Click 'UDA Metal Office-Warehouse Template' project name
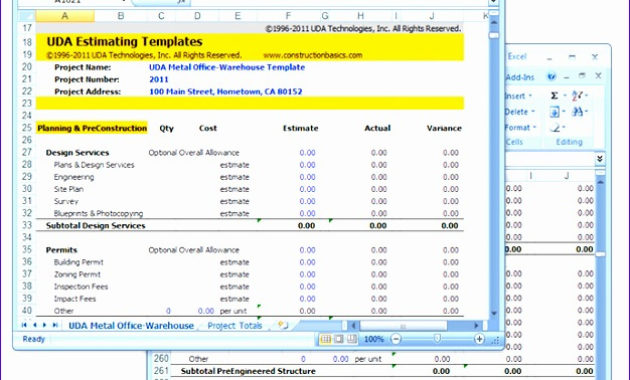This screenshot has width=630, height=380. 227,67
